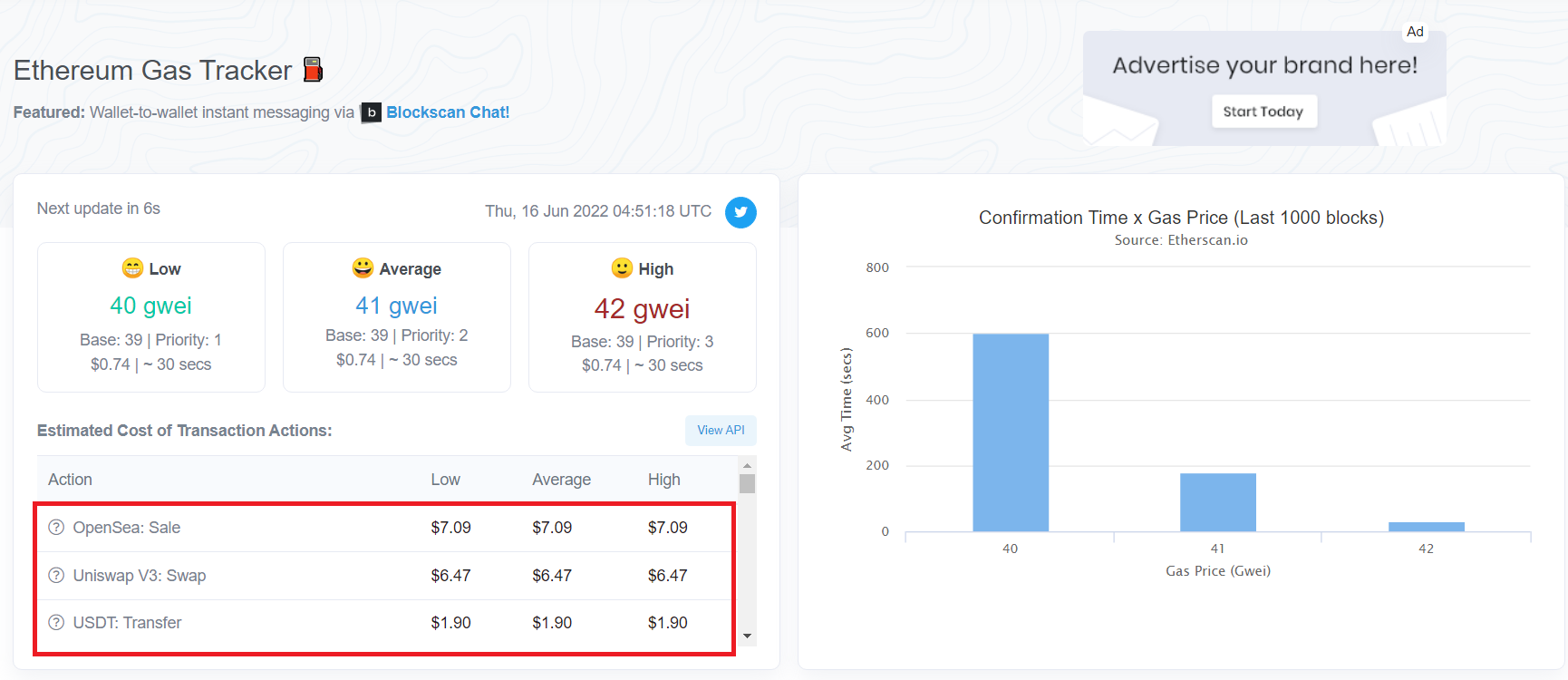Click the help icon next to Uniswap V3: Swap
Viewport: 1568px width, 680px height.
tap(56, 576)
